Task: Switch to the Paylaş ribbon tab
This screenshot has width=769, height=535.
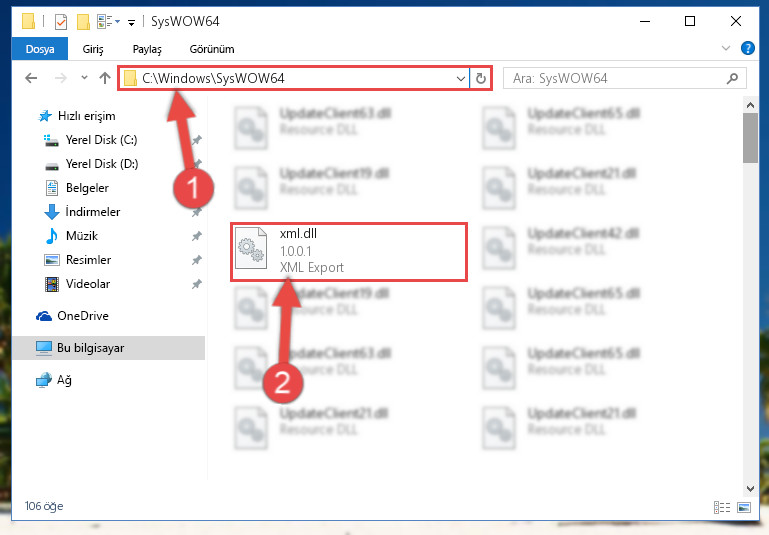Action: [147, 49]
